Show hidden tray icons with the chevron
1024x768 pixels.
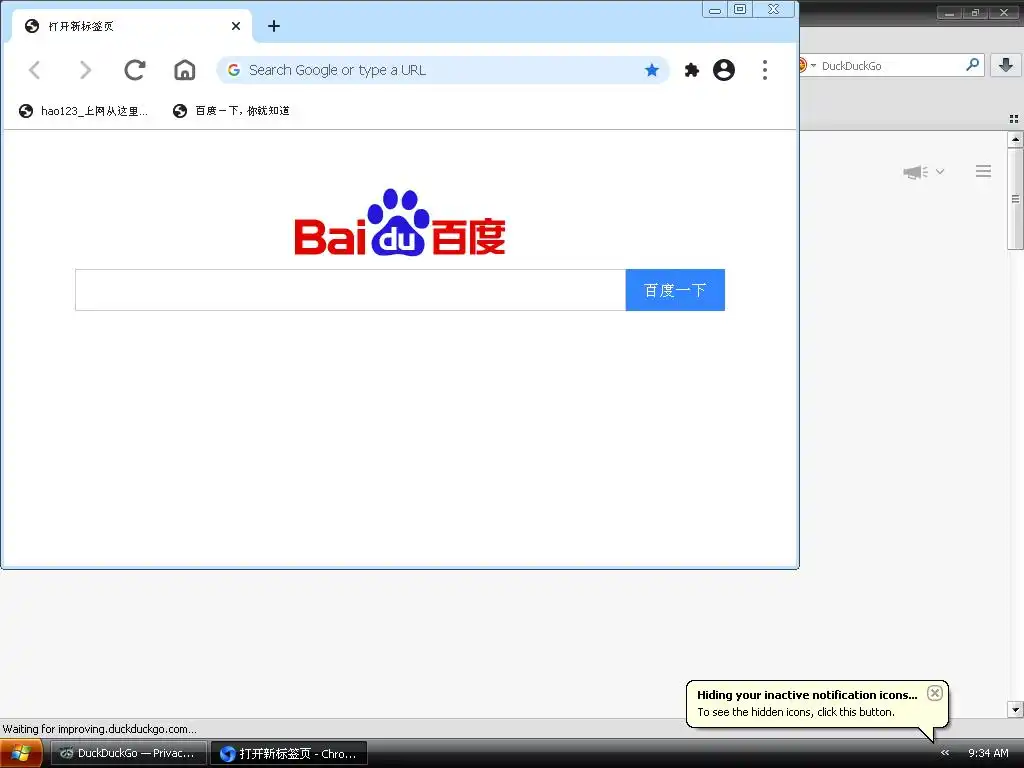[x=944, y=753]
